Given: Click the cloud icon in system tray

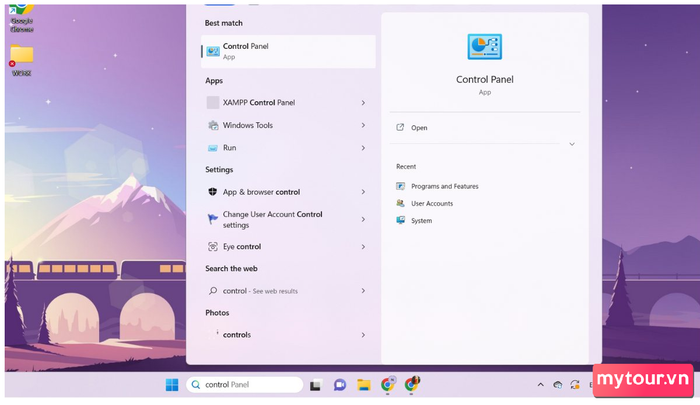Looking at the screenshot, I should pos(558,385).
